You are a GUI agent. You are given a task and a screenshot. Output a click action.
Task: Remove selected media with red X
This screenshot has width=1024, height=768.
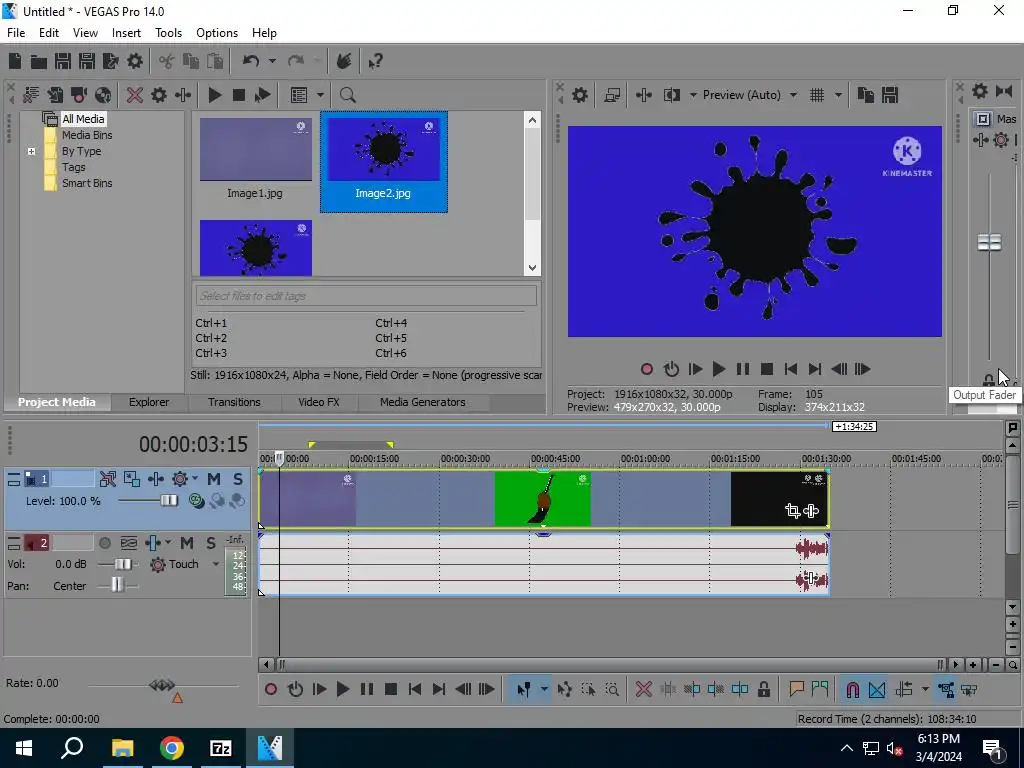point(135,95)
